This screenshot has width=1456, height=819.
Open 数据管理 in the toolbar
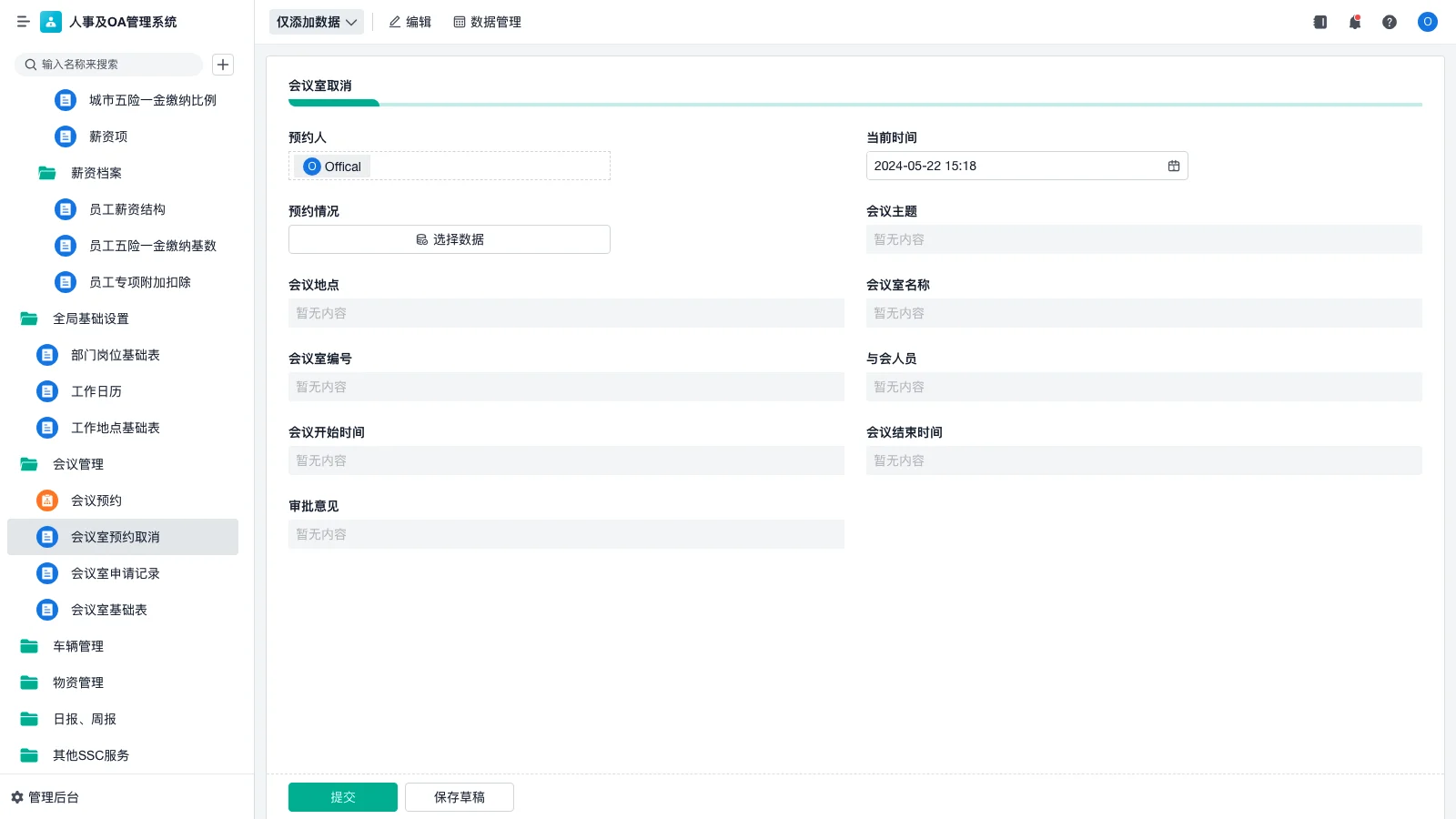[487, 22]
